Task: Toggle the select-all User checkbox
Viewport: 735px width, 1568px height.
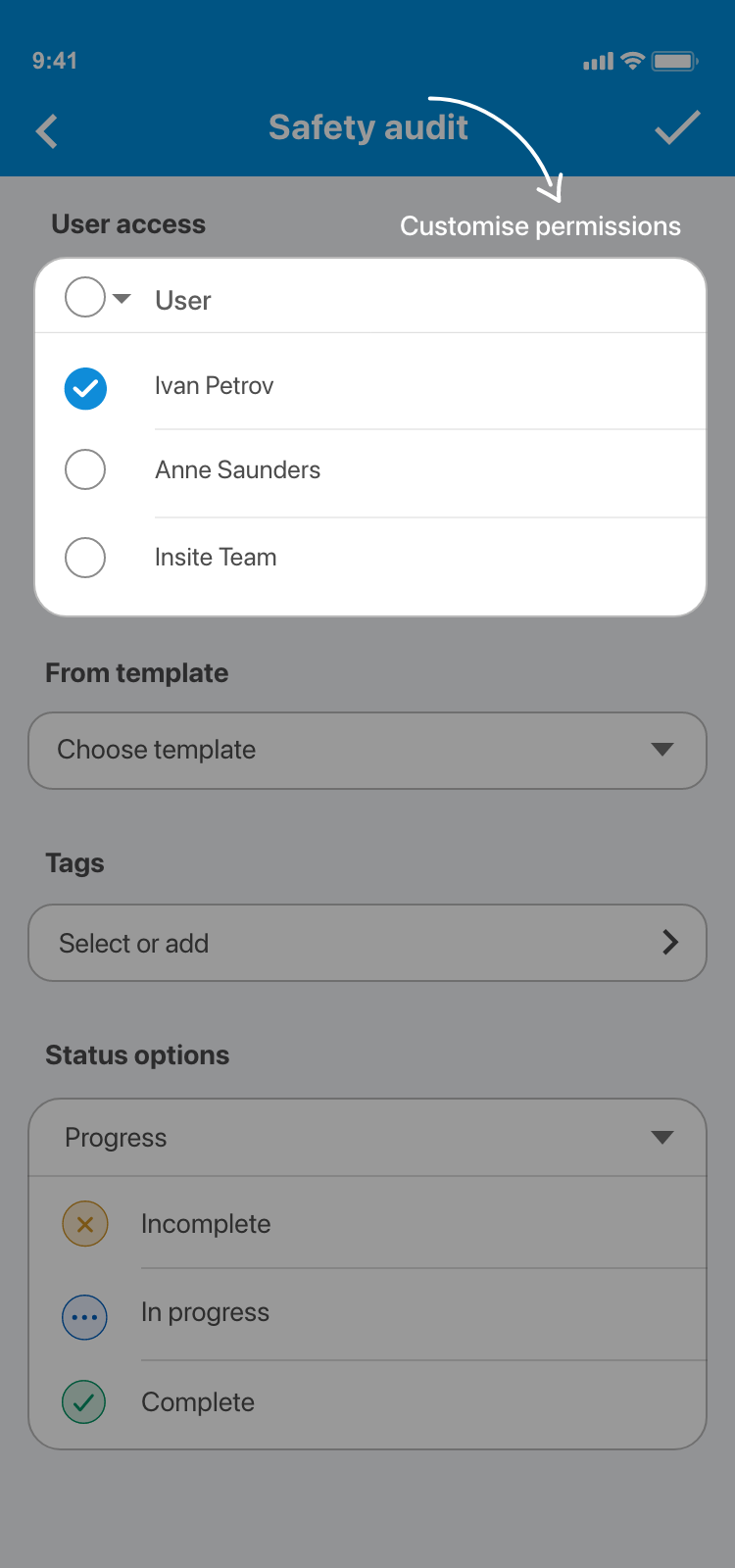Action: [x=85, y=297]
